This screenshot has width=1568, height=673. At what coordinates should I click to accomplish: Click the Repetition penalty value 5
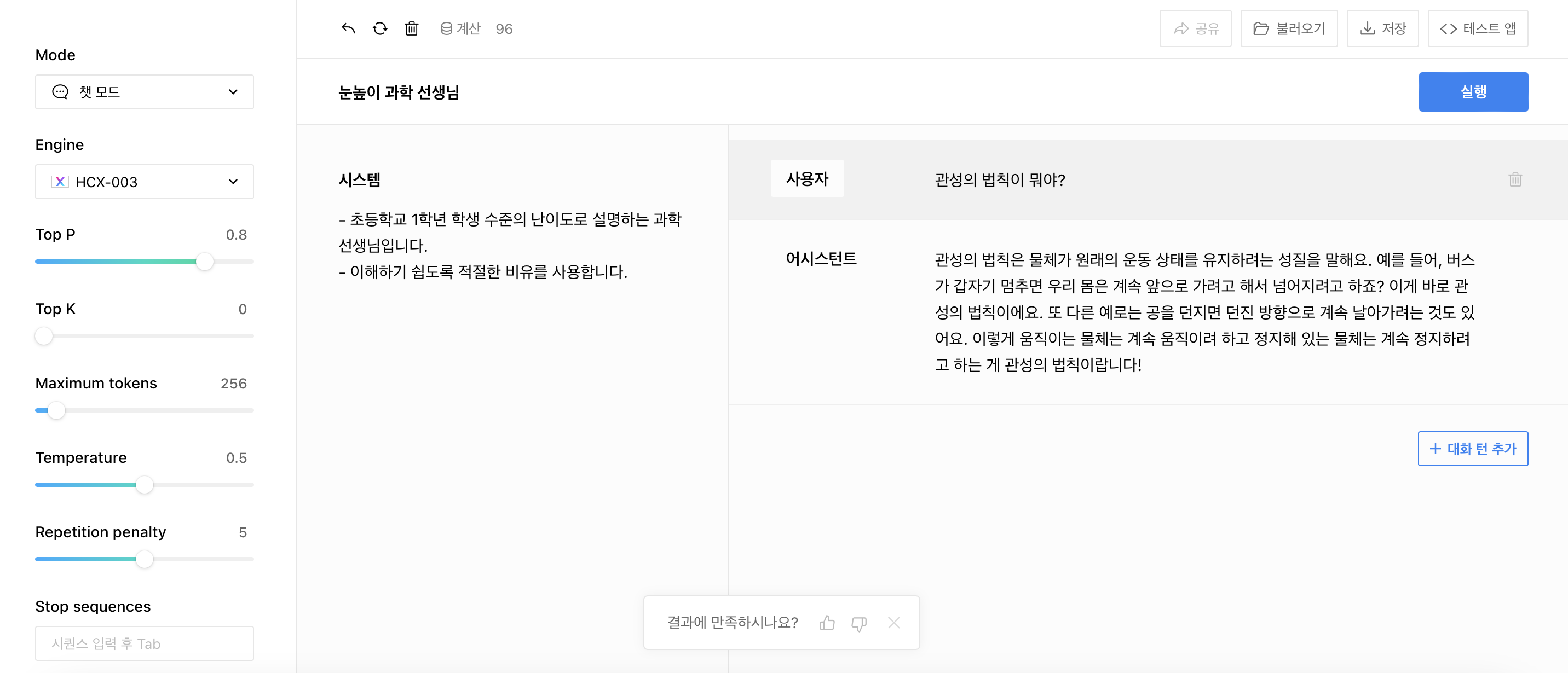click(x=242, y=532)
